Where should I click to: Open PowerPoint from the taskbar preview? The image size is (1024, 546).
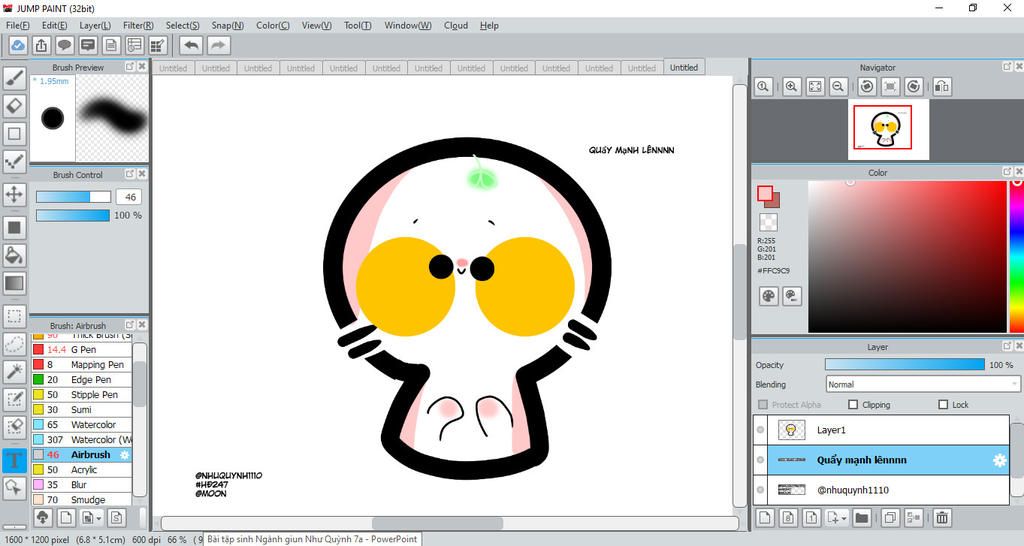[x=312, y=539]
